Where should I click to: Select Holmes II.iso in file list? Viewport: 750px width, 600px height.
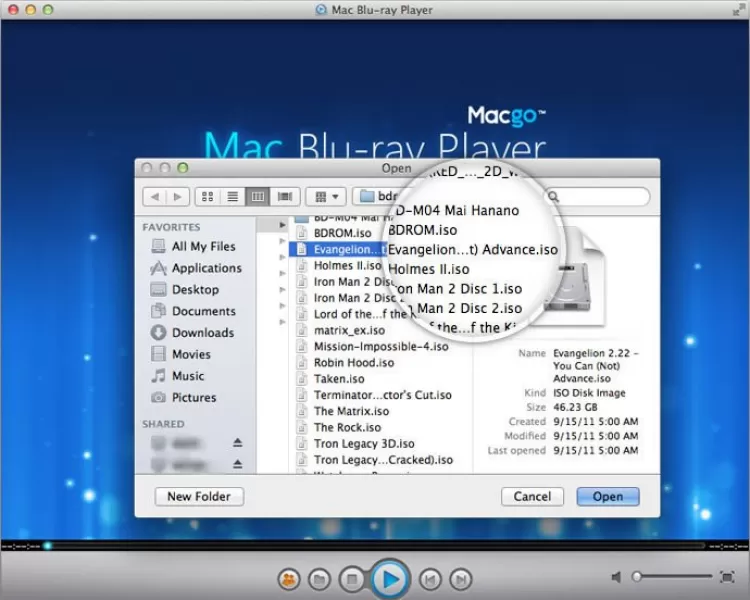pos(347,266)
